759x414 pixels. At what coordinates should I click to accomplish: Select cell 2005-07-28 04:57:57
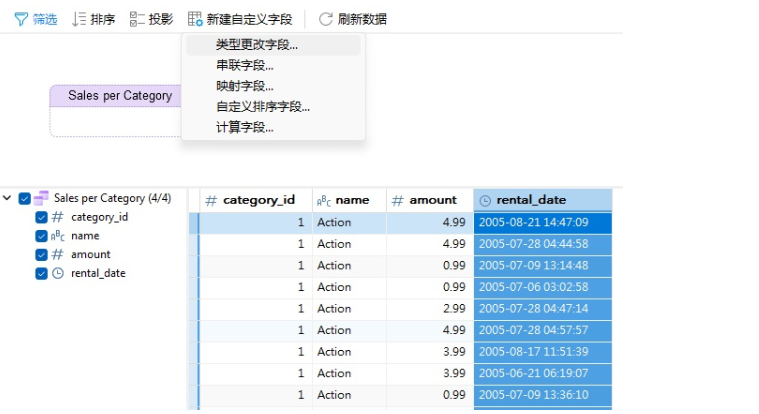point(543,331)
